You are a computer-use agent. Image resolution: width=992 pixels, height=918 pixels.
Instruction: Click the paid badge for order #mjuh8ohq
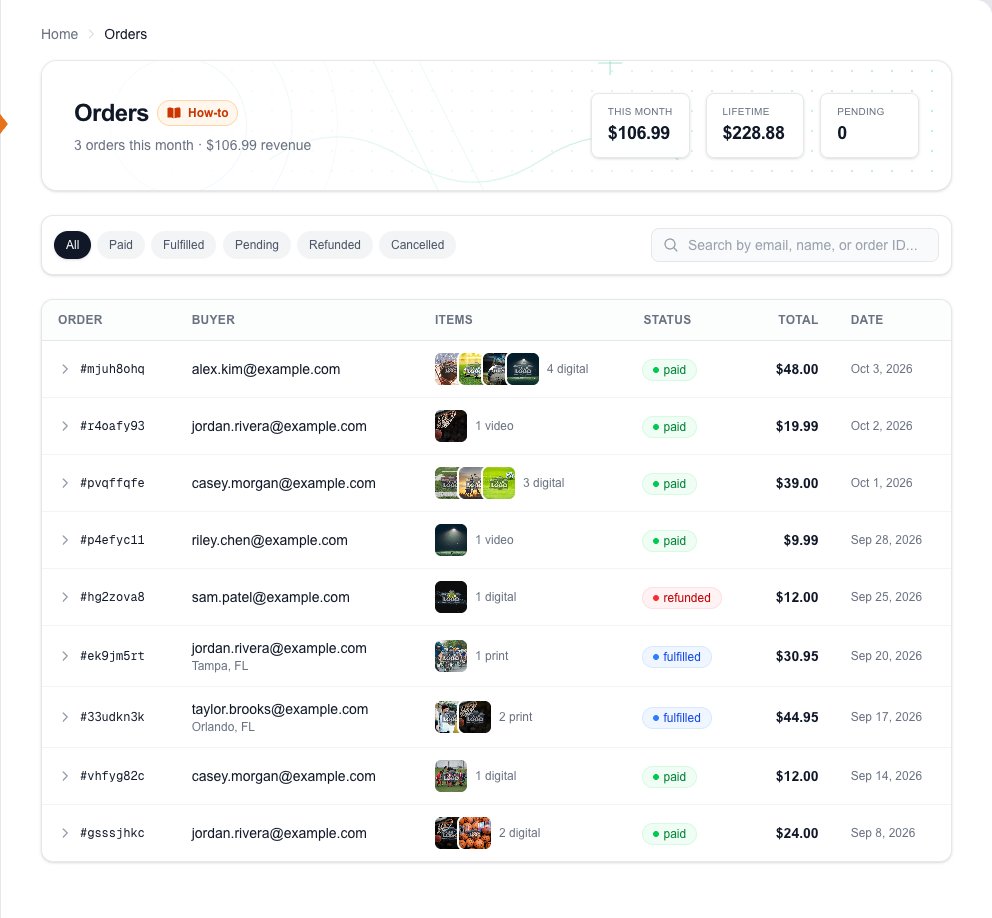click(x=669, y=369)
